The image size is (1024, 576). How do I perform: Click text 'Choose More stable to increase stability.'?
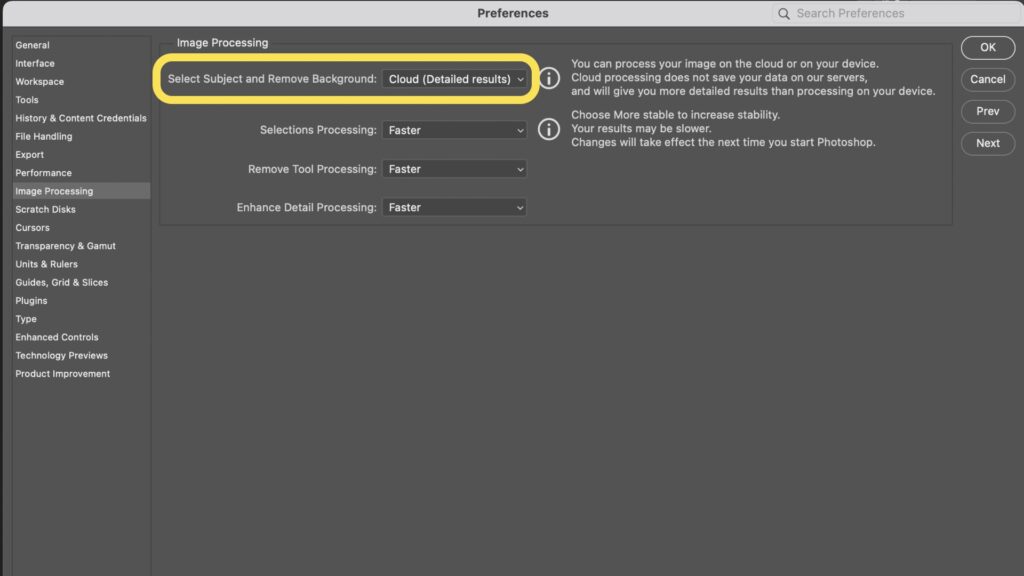(x=675, y=115)
